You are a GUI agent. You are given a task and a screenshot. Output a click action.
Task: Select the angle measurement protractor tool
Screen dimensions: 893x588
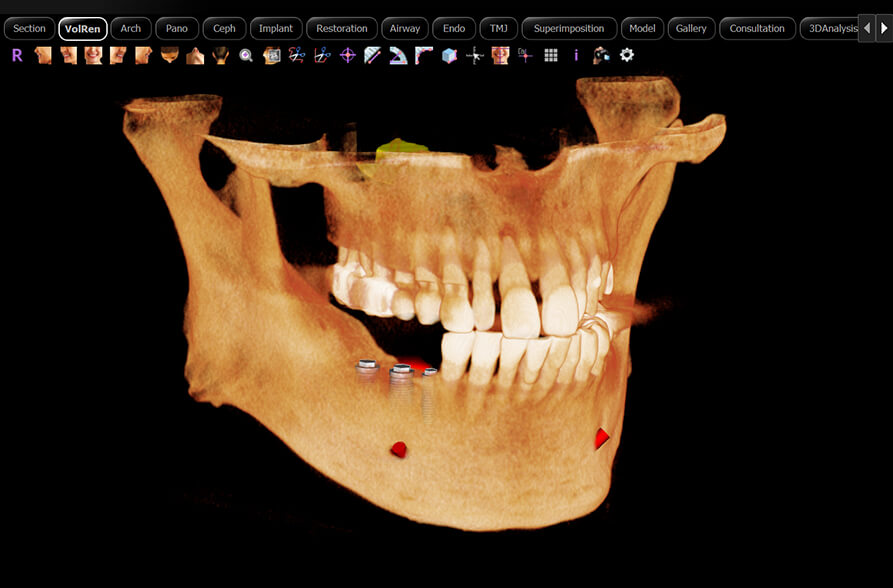(x=398, y=56)
